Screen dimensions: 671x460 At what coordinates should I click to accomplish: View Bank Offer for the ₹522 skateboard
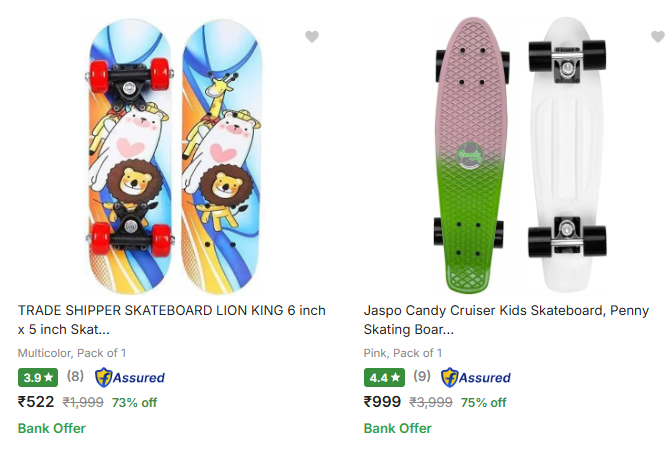(x=52, y=428)
